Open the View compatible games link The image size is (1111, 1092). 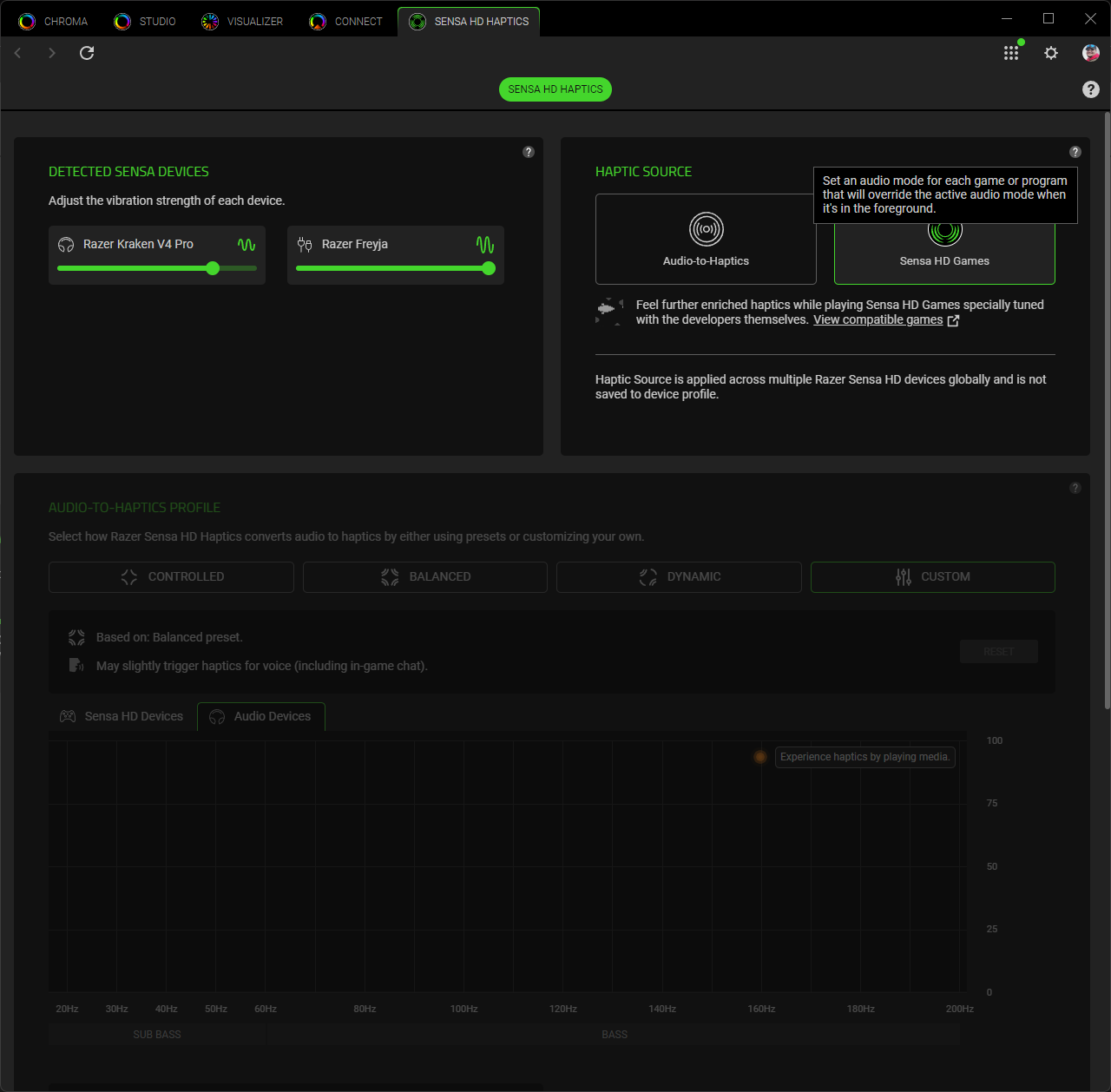pos(878,320)
